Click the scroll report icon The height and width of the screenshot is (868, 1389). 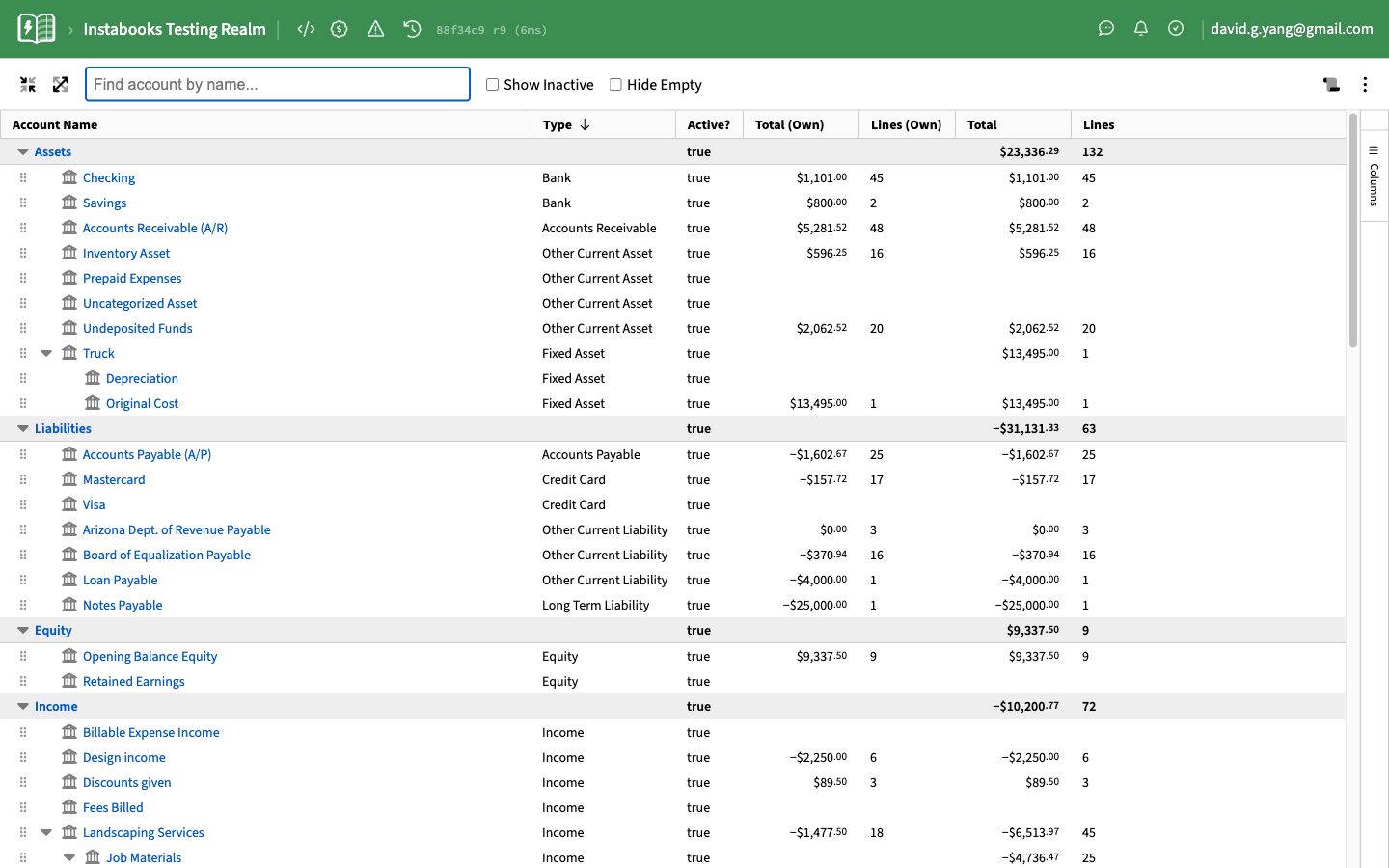pos(1332,85)
